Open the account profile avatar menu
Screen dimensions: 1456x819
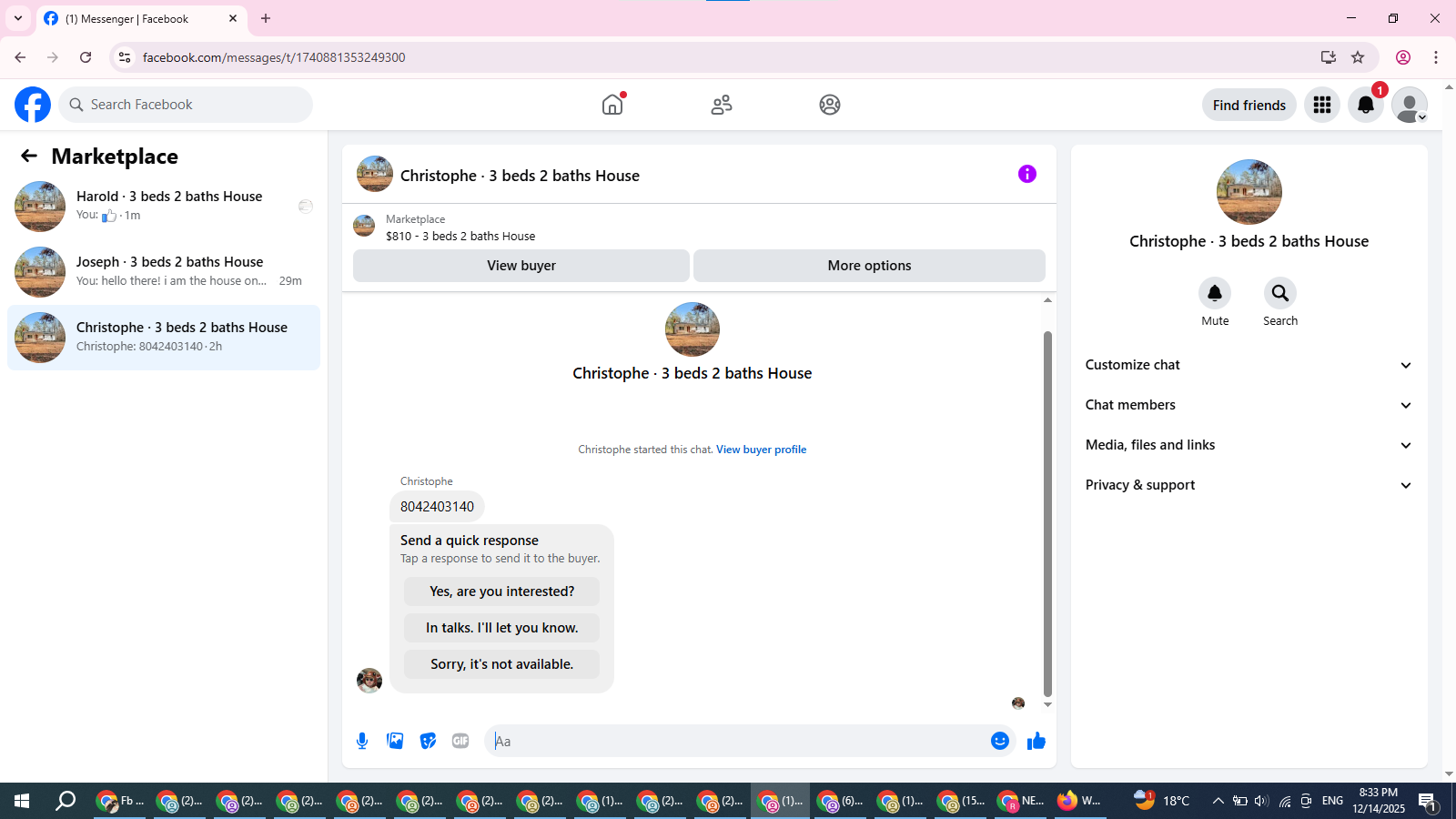1410,105
